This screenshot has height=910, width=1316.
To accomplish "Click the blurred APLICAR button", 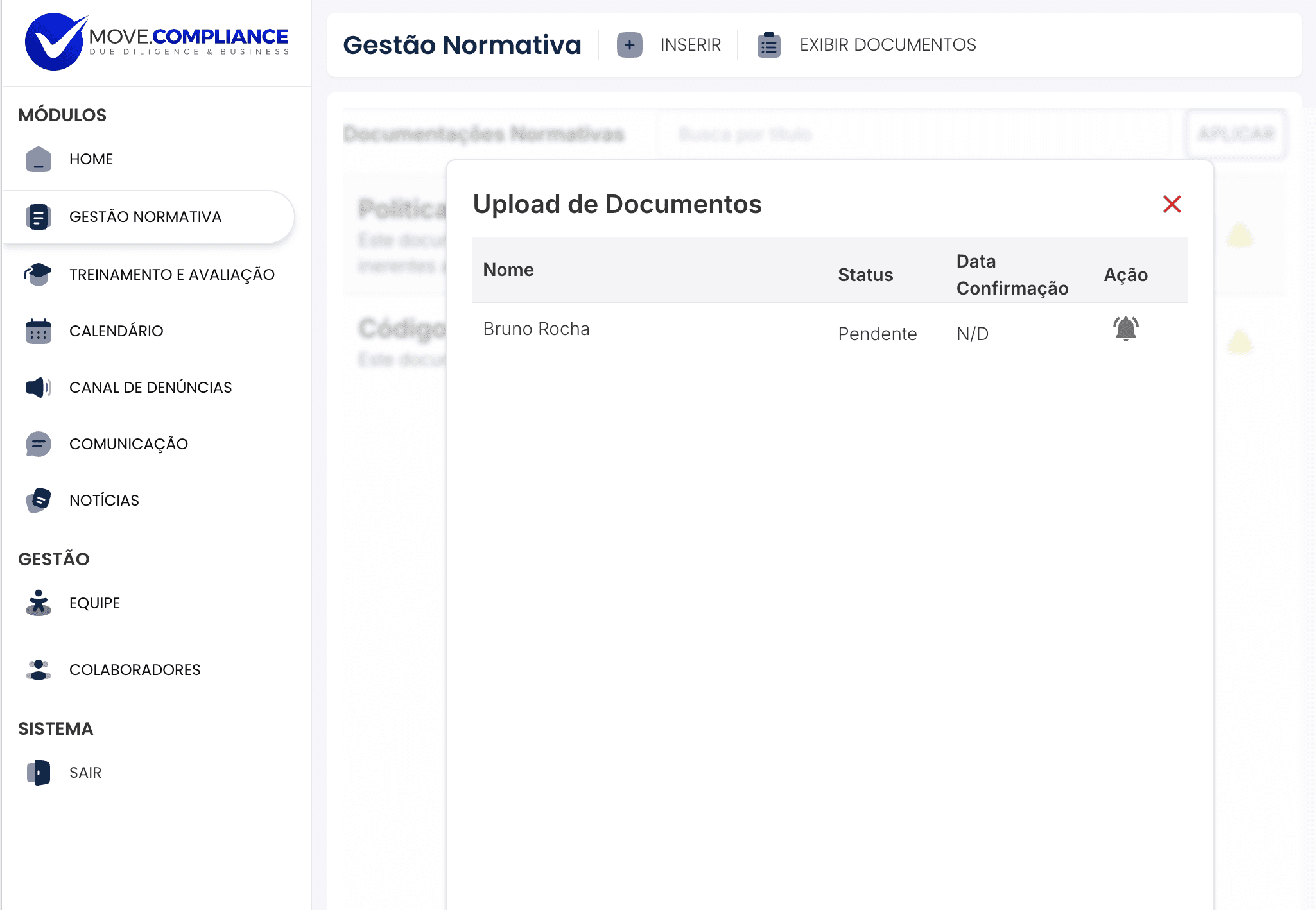I will (1236, 134).
